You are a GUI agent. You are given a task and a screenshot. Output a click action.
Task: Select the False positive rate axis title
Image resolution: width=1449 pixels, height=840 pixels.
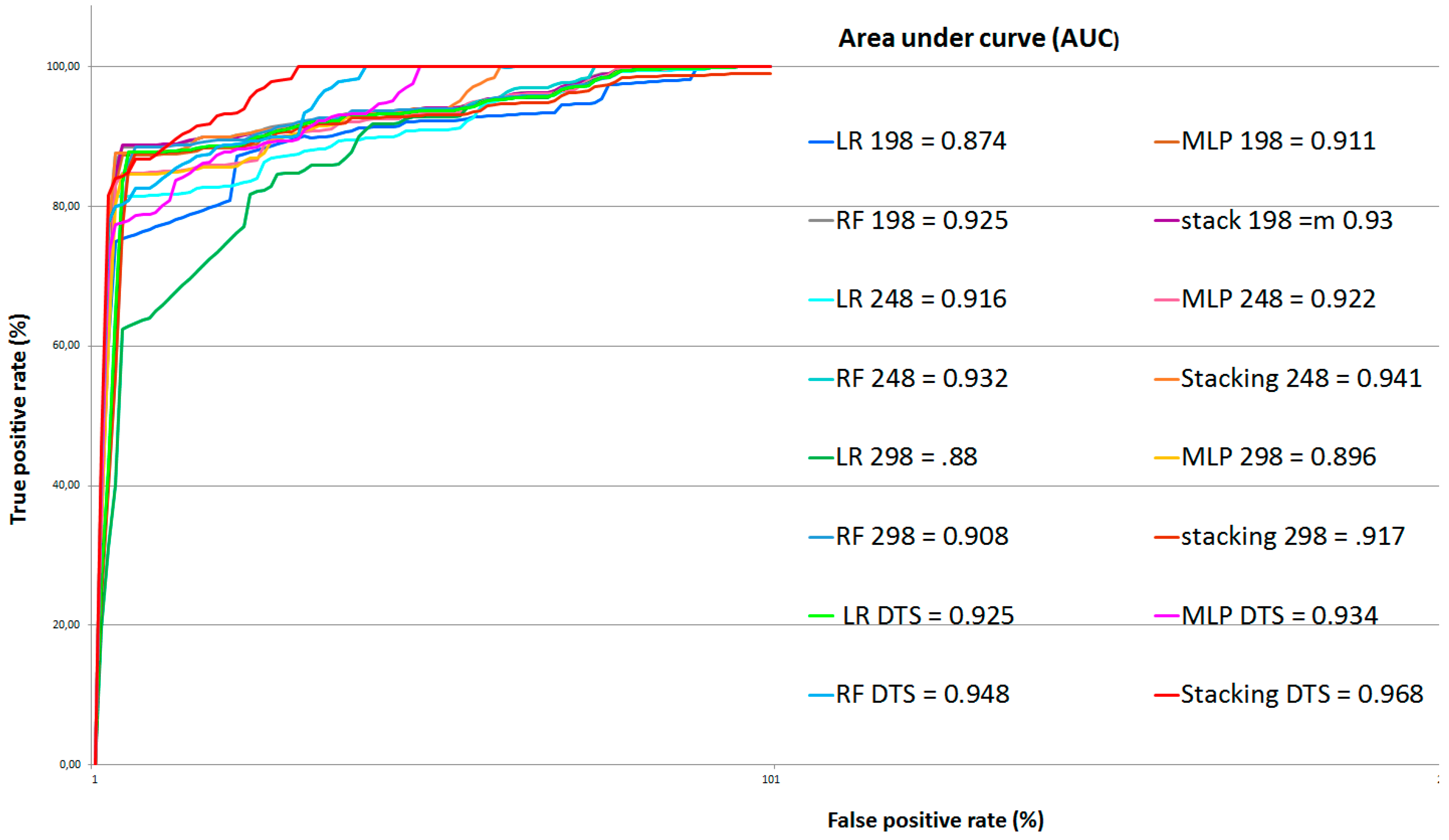tap(935, 820)
